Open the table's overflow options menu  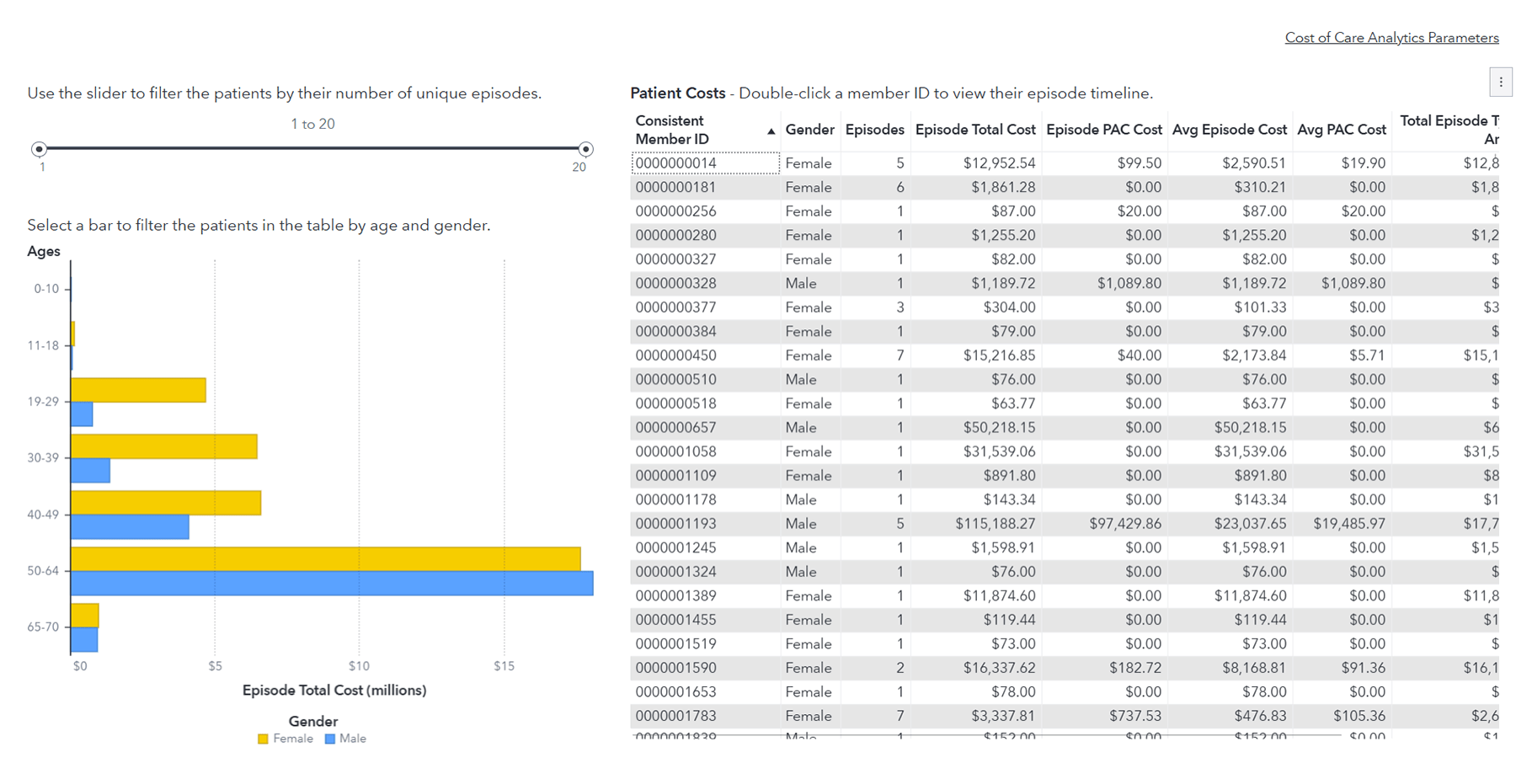coord(1500,82)
